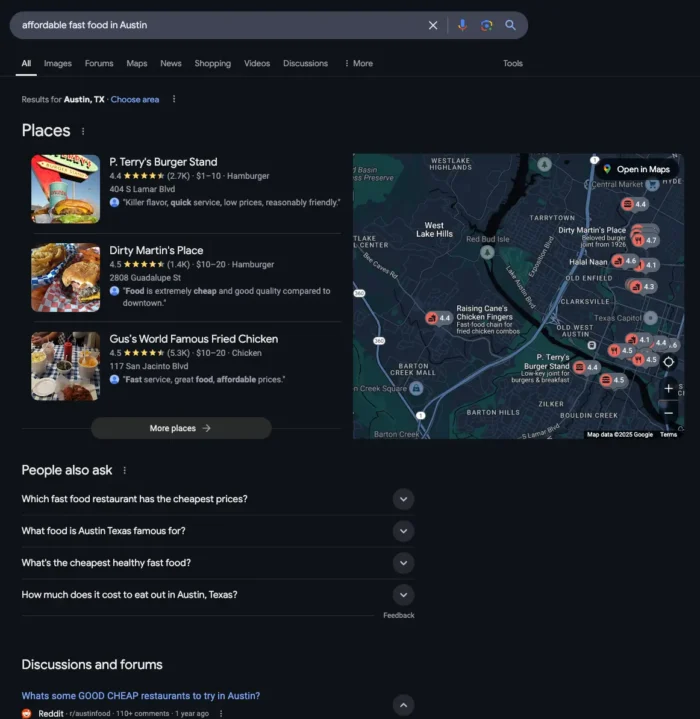Open People also ask options menu
The image size is (700, 719).
pos(124,470)
